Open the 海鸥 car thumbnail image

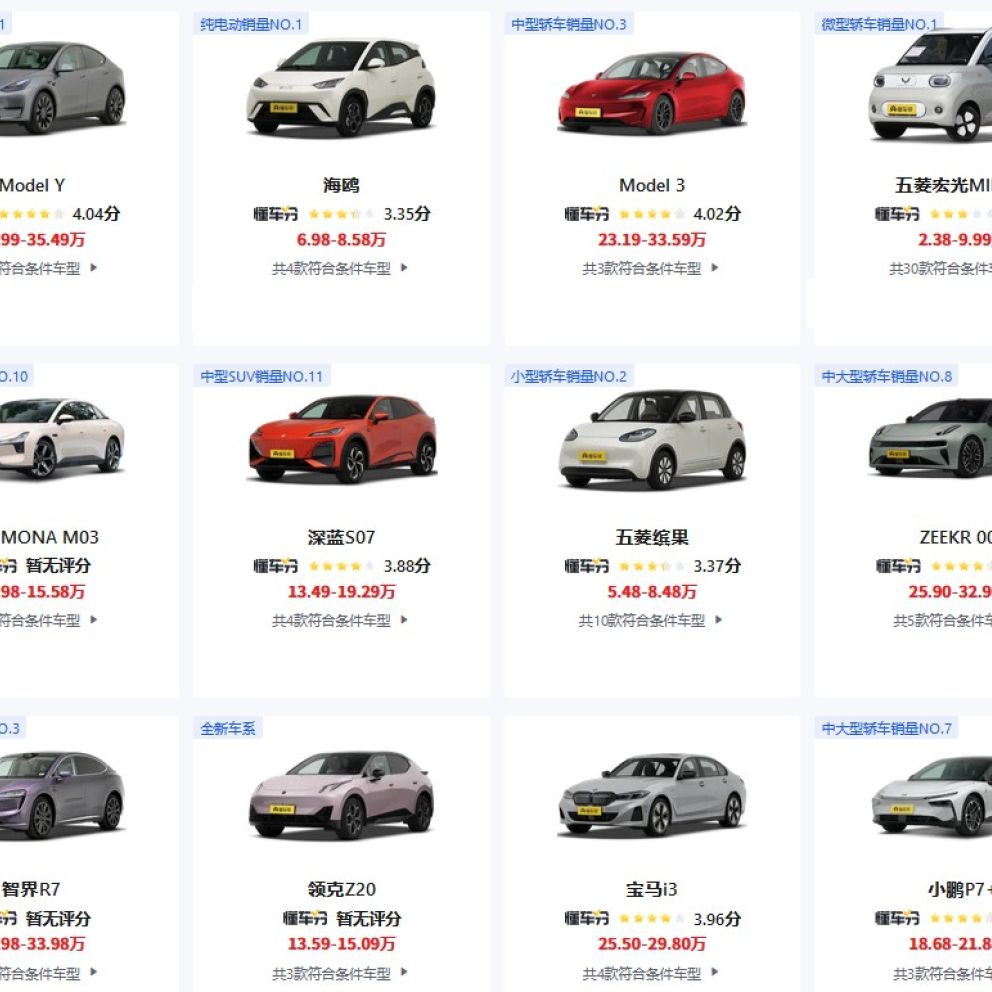[342, 87]
